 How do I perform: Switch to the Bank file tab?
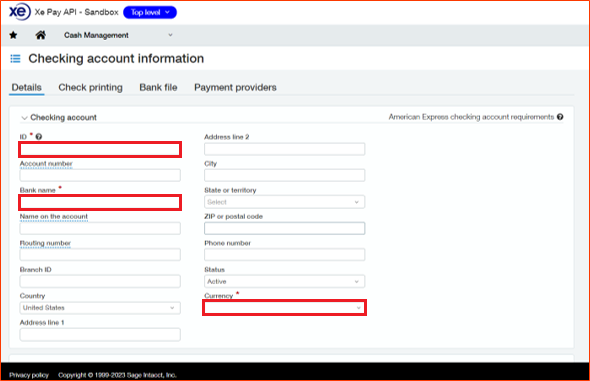coord(158,87)
